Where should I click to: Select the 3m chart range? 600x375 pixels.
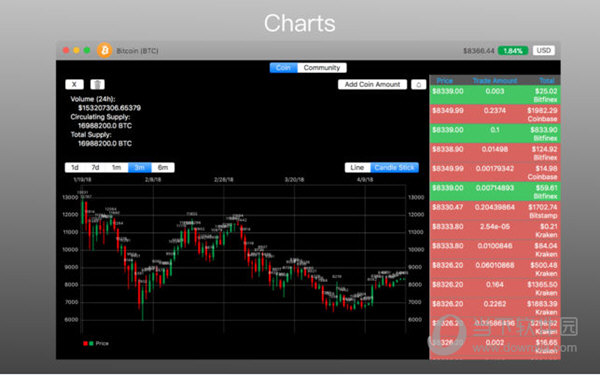140,168
